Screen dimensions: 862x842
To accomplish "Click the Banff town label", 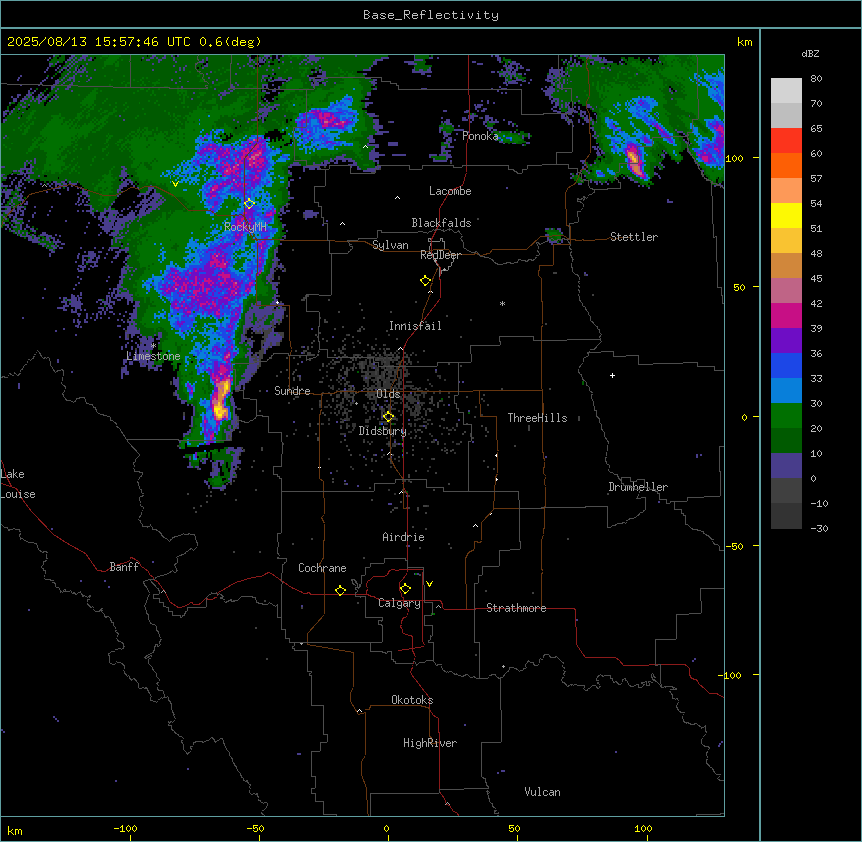I will click(124, 567).
